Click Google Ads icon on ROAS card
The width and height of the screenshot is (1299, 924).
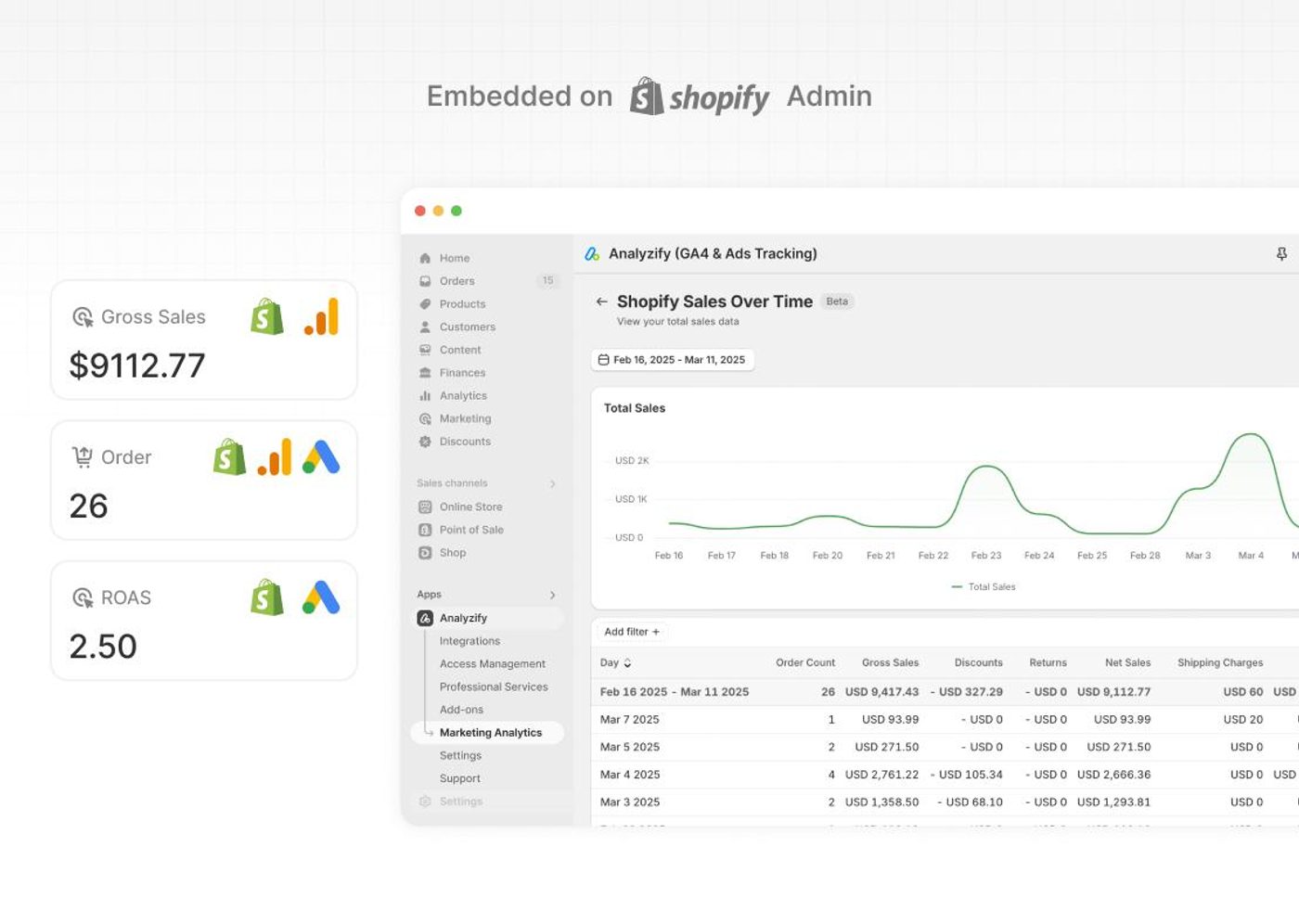pos(321,597)
